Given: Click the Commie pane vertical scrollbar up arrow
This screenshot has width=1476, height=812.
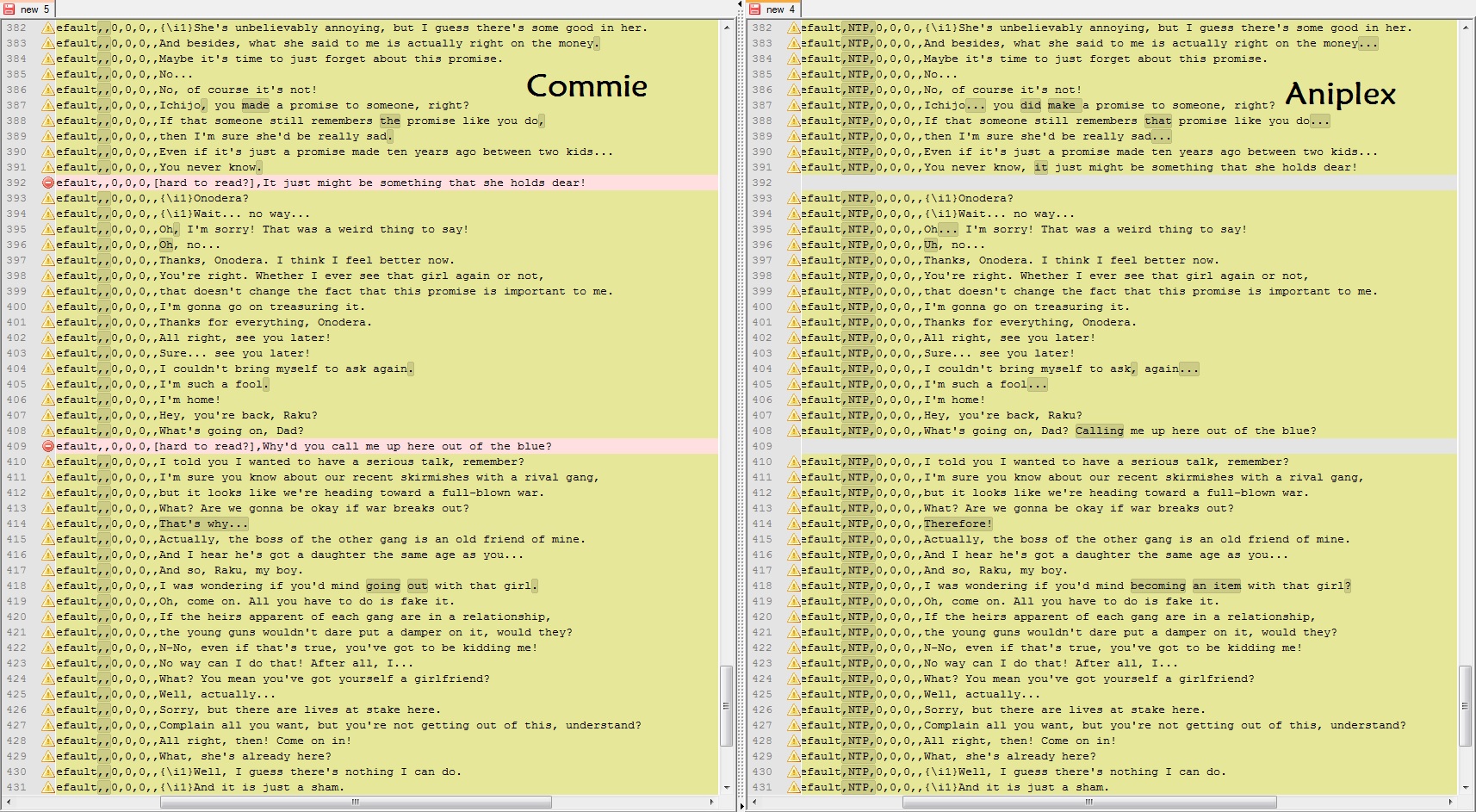Looking at the screenshot, I should tap(727, 28).
